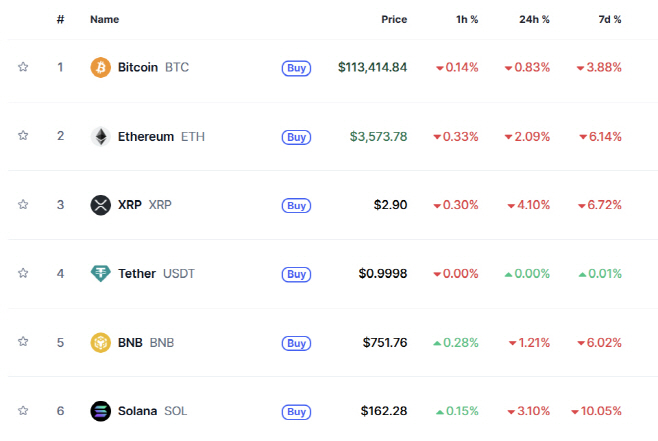
Task: Click the XRP black logo icon
Action: pos(101,205)
